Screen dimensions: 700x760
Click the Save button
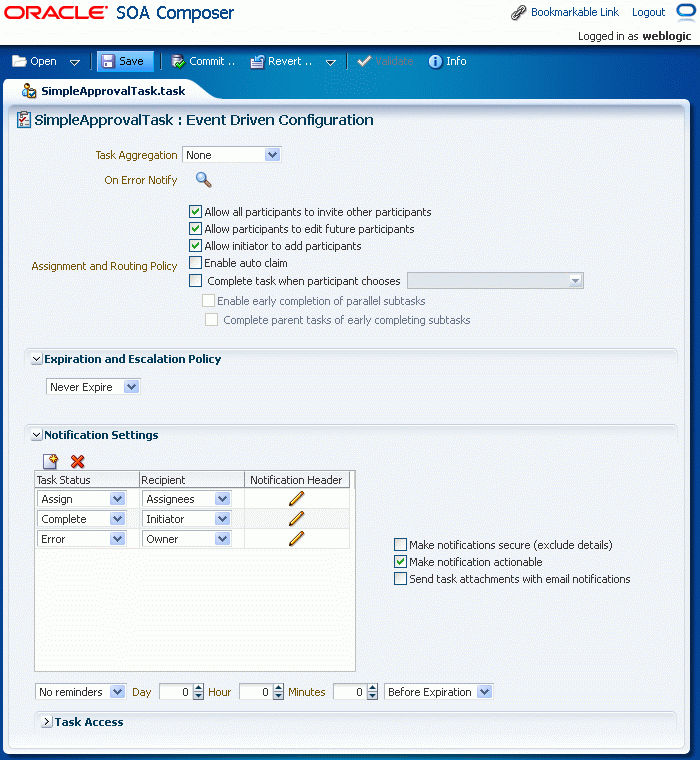click(x=125, y=61)
